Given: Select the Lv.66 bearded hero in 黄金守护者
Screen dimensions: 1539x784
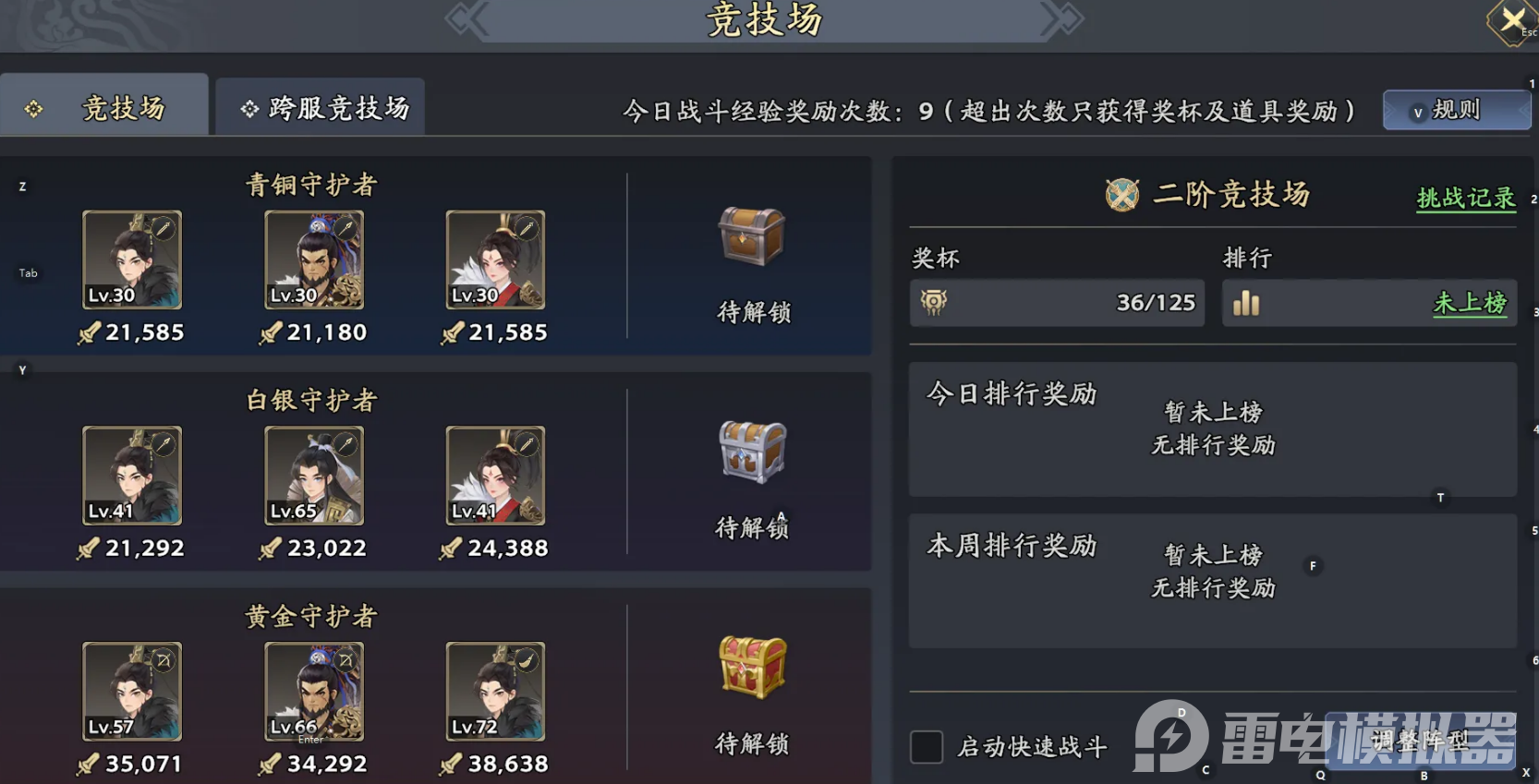Looking at the screenshot, I should (314, 692).
